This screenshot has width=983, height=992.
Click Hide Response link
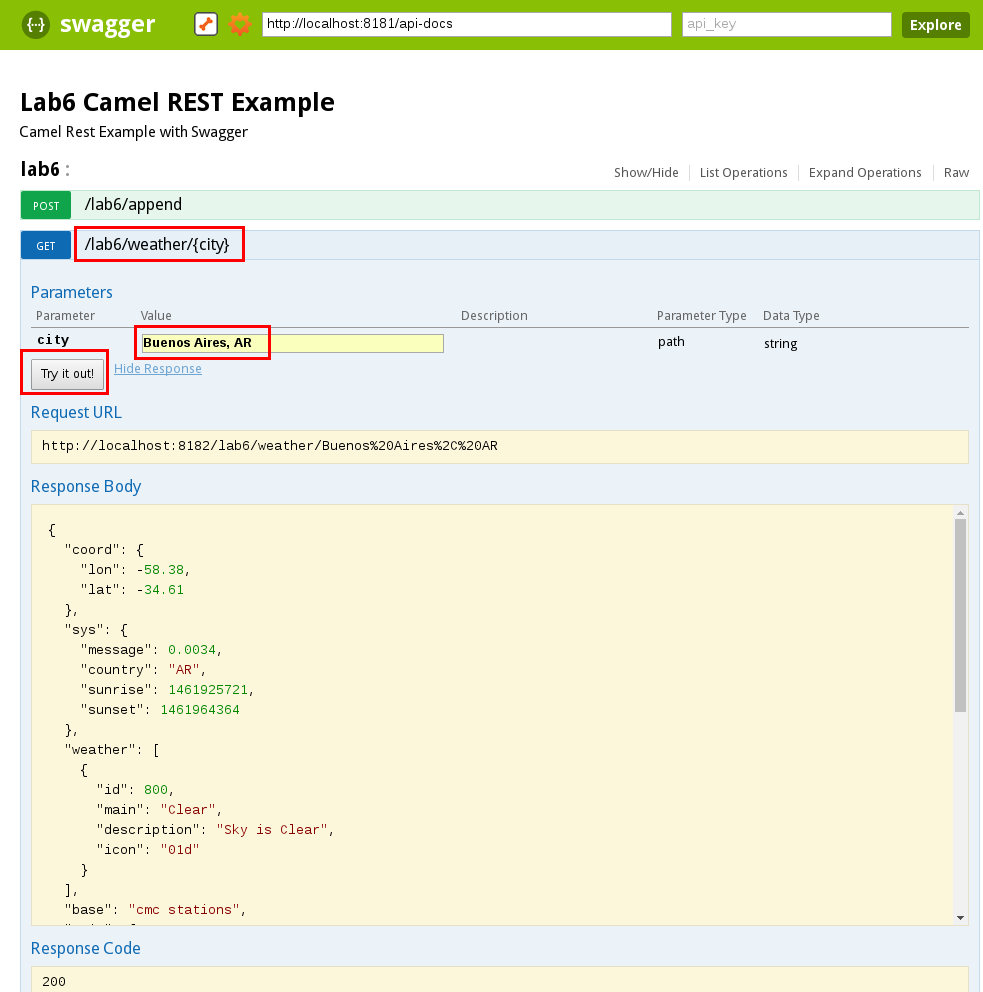point(158,369)
